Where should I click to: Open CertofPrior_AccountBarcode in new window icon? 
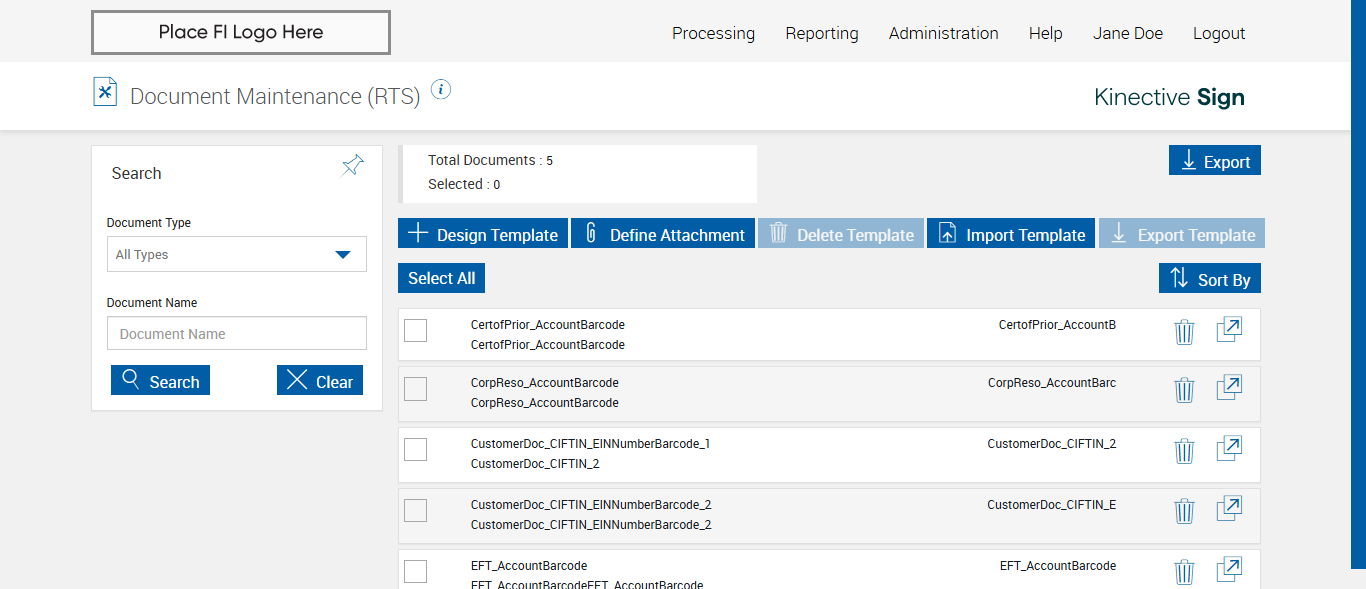pyautogui.click(x=1229, y=329)
